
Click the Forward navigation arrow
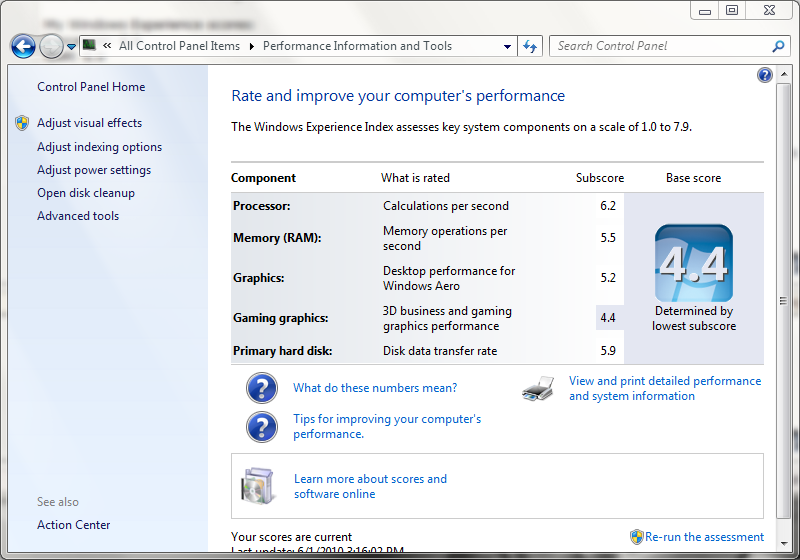tap(52, 46)
